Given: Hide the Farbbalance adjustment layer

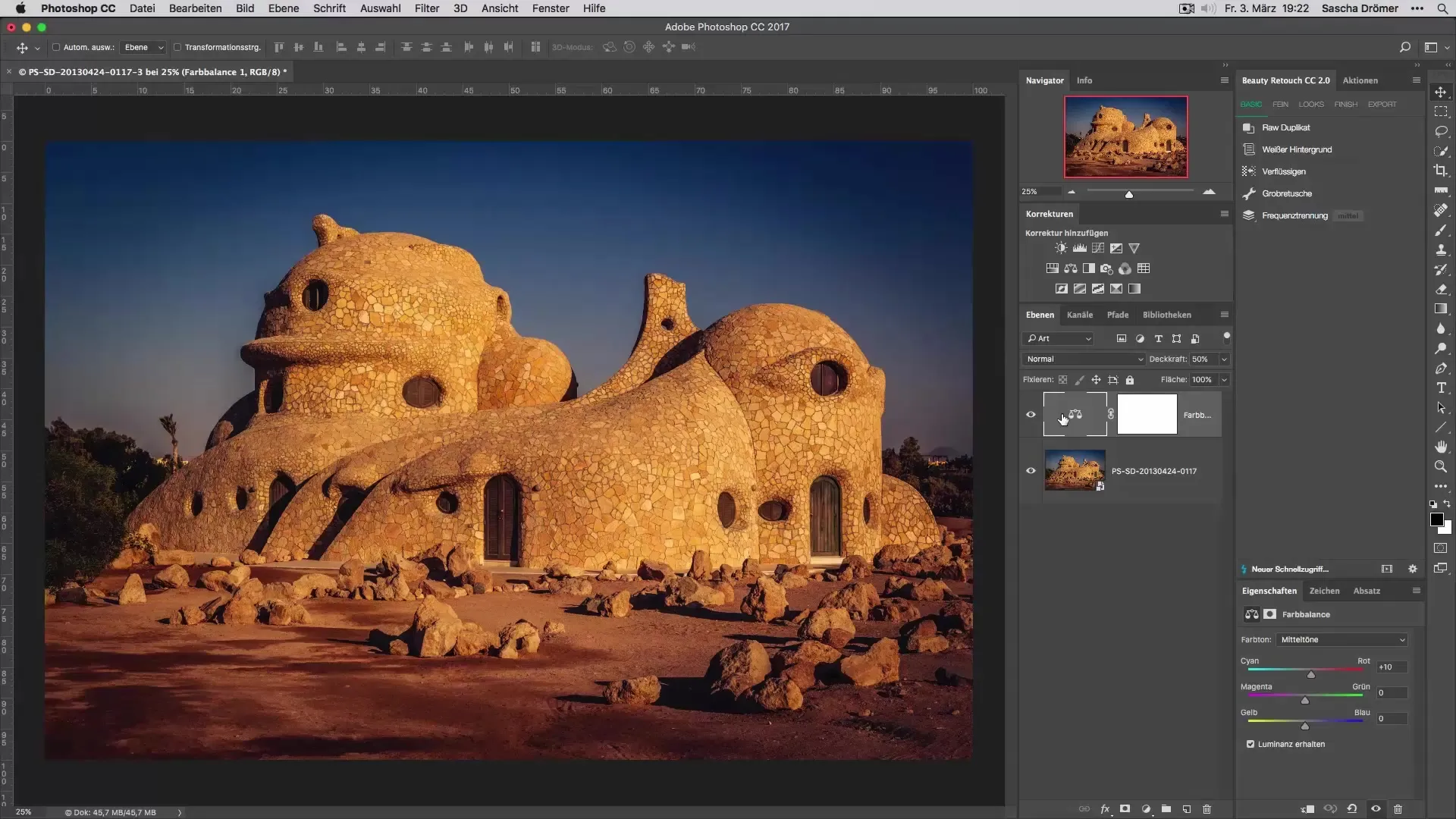Looking at the screenshot, I should click(1031, 415).
